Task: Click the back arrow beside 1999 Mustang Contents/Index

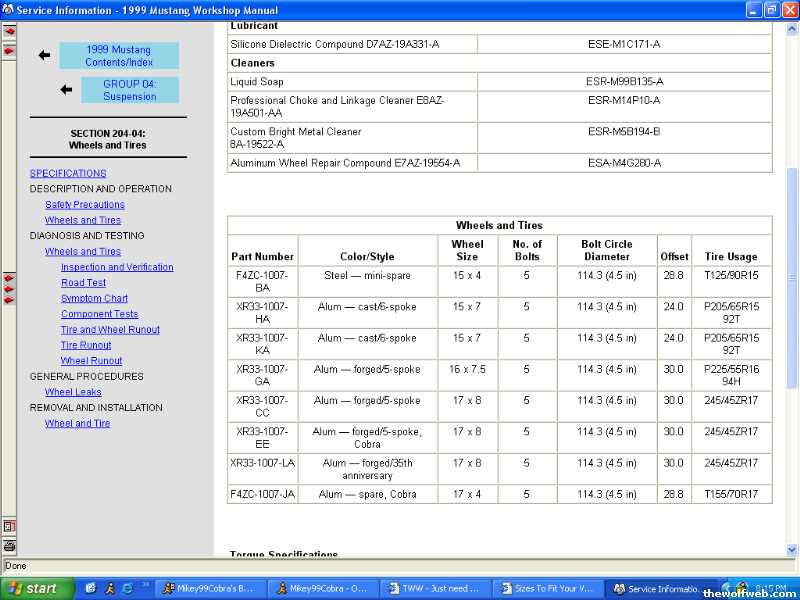Action: (44, 56)
